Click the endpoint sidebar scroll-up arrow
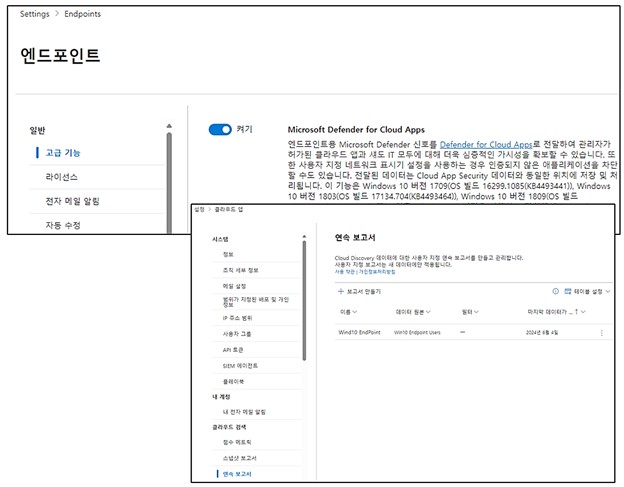Viewport: 624px width, 487px height. pos(169,126)
